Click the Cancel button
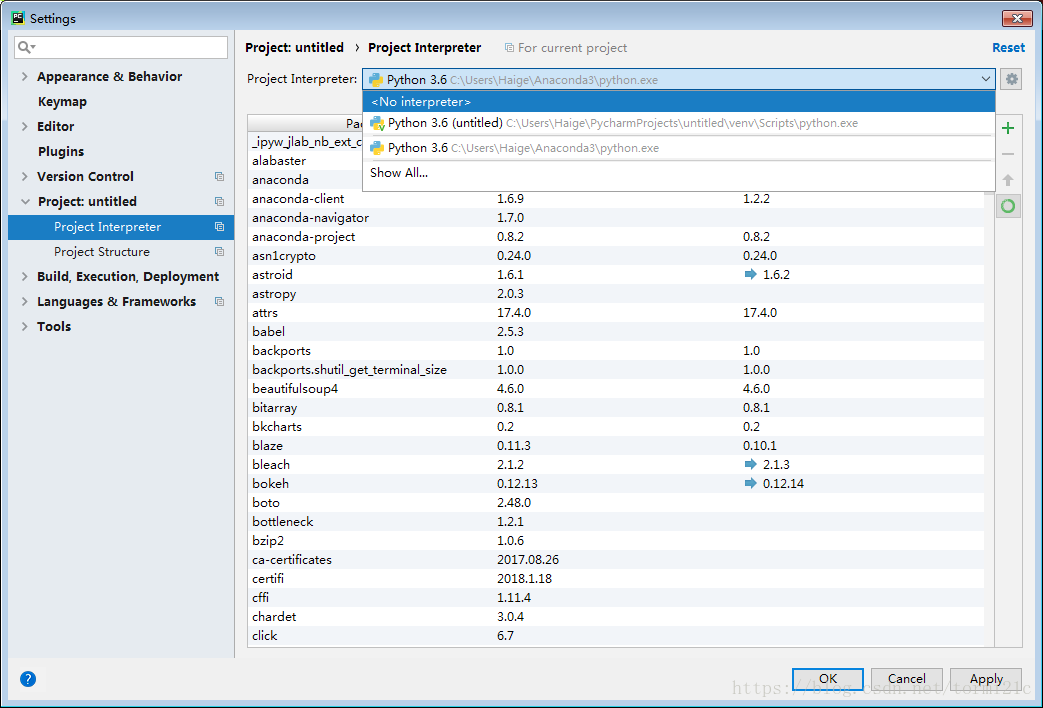 click(x=907, y=679)
